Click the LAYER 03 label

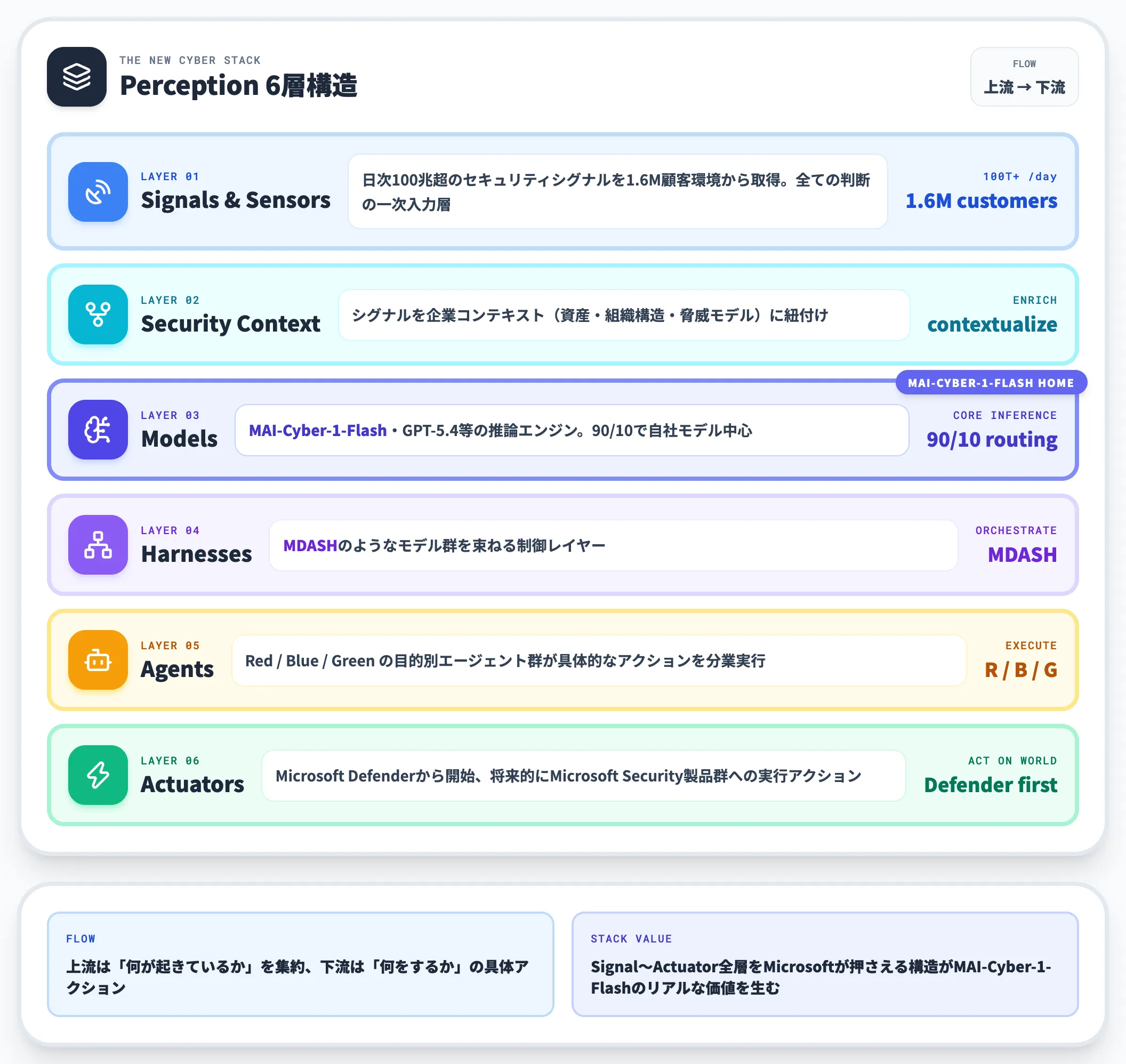[x=170, y=415]
